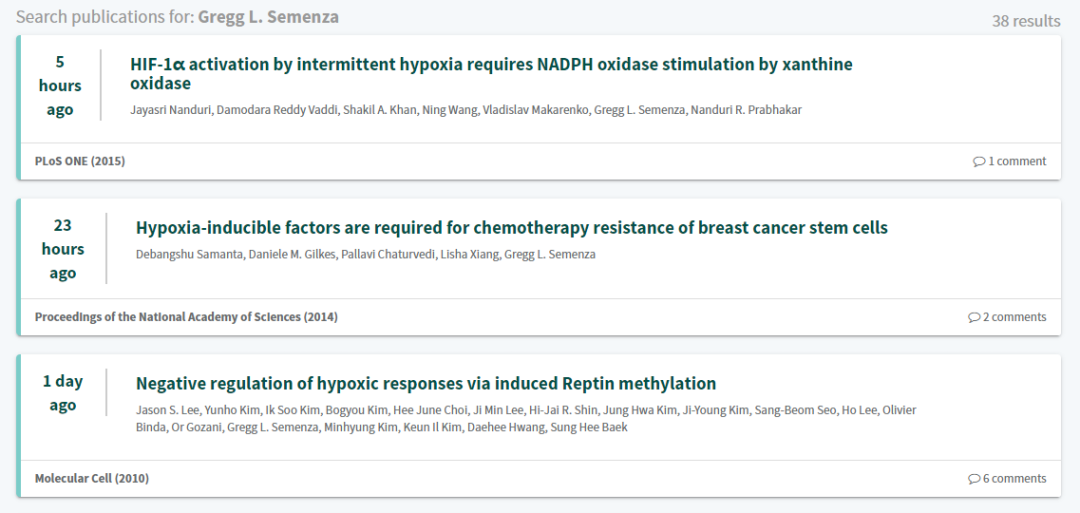The width and height of the screenshot is (1080, 513).
Task: Click the comment bubble icon beside 2 comments
Action: pyautogui.click(x=974, y=317)
